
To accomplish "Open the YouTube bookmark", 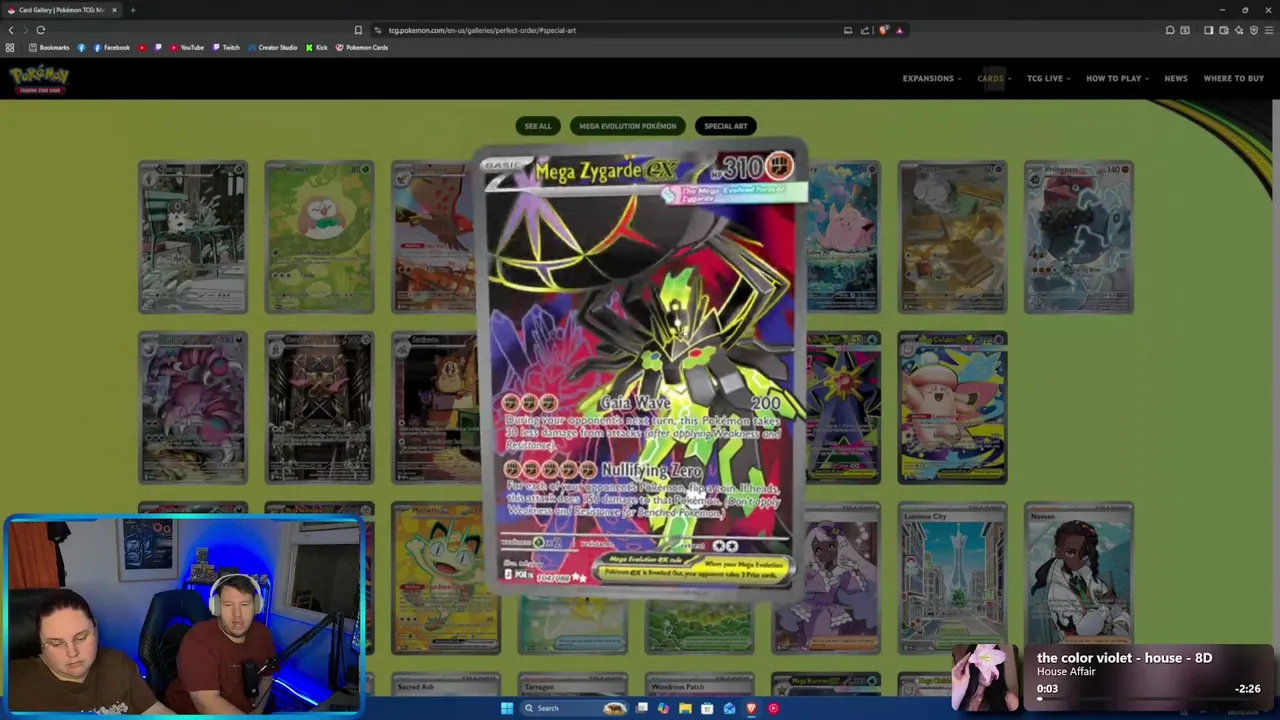I will coord(186,47).
